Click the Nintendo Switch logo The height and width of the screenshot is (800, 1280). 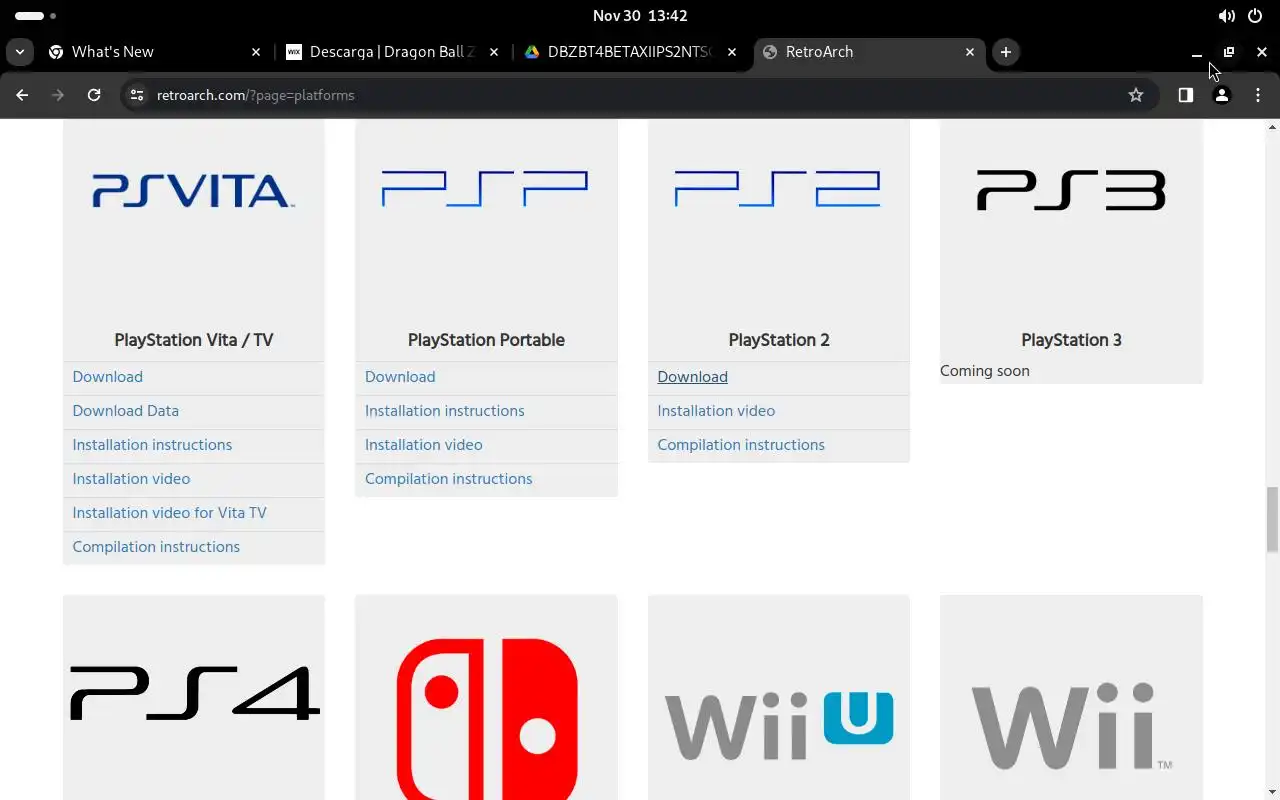click(x=486, y=719)
